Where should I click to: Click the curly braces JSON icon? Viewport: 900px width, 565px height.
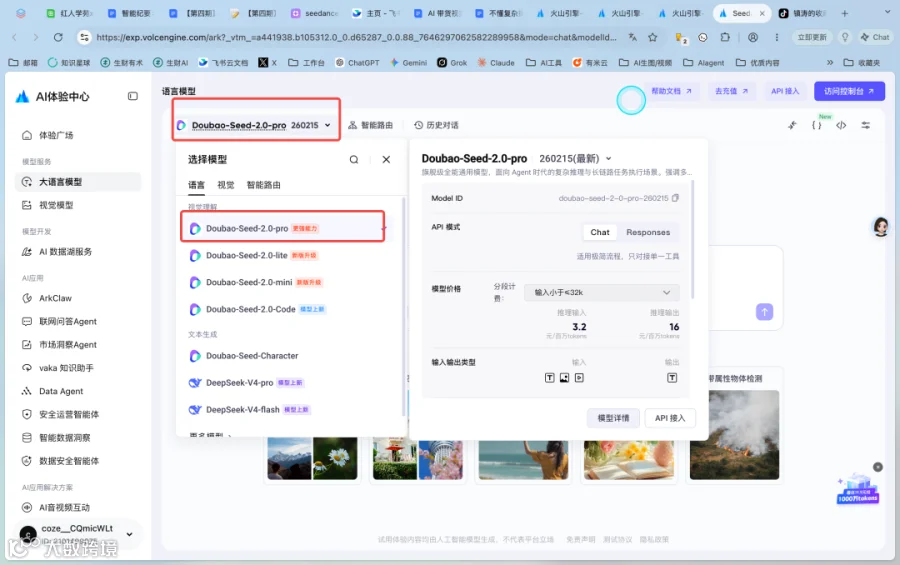tap(816, 125)
